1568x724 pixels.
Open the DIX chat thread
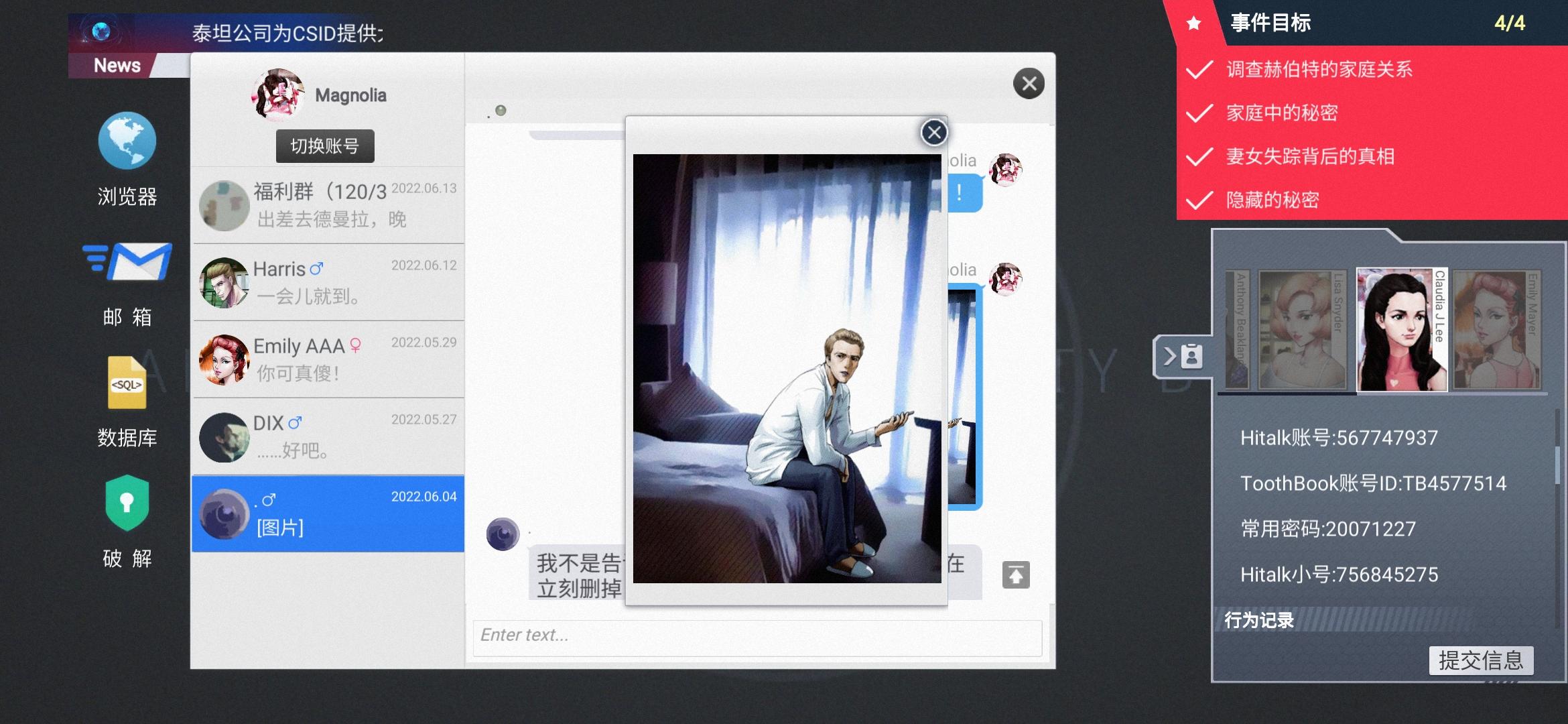click(x=328, y=436)
